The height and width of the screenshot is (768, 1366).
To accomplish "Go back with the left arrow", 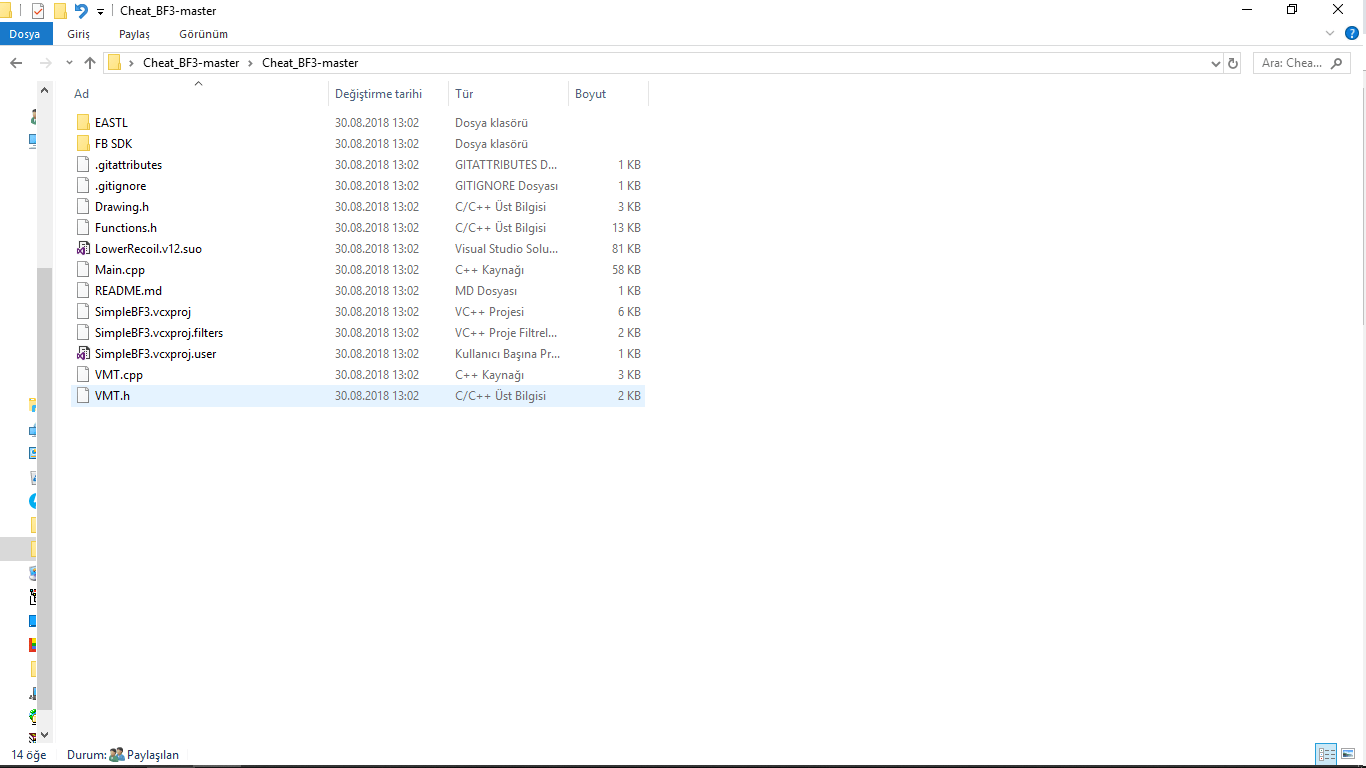I will 16,63.
